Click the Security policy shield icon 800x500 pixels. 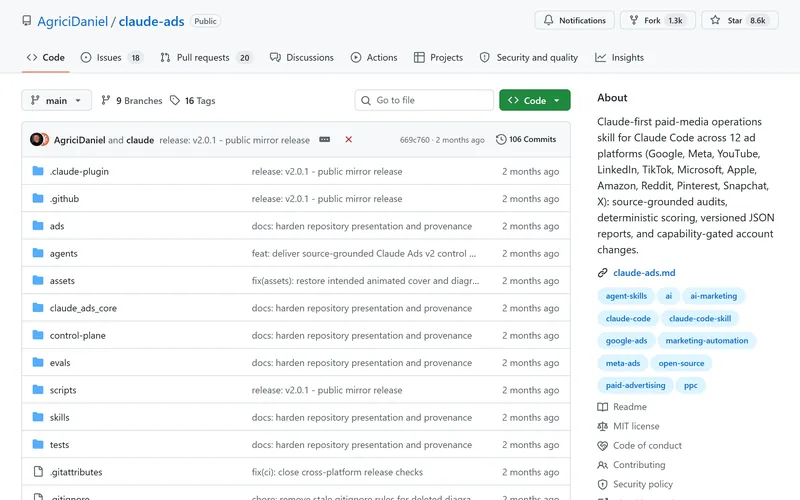click(603, 484)
